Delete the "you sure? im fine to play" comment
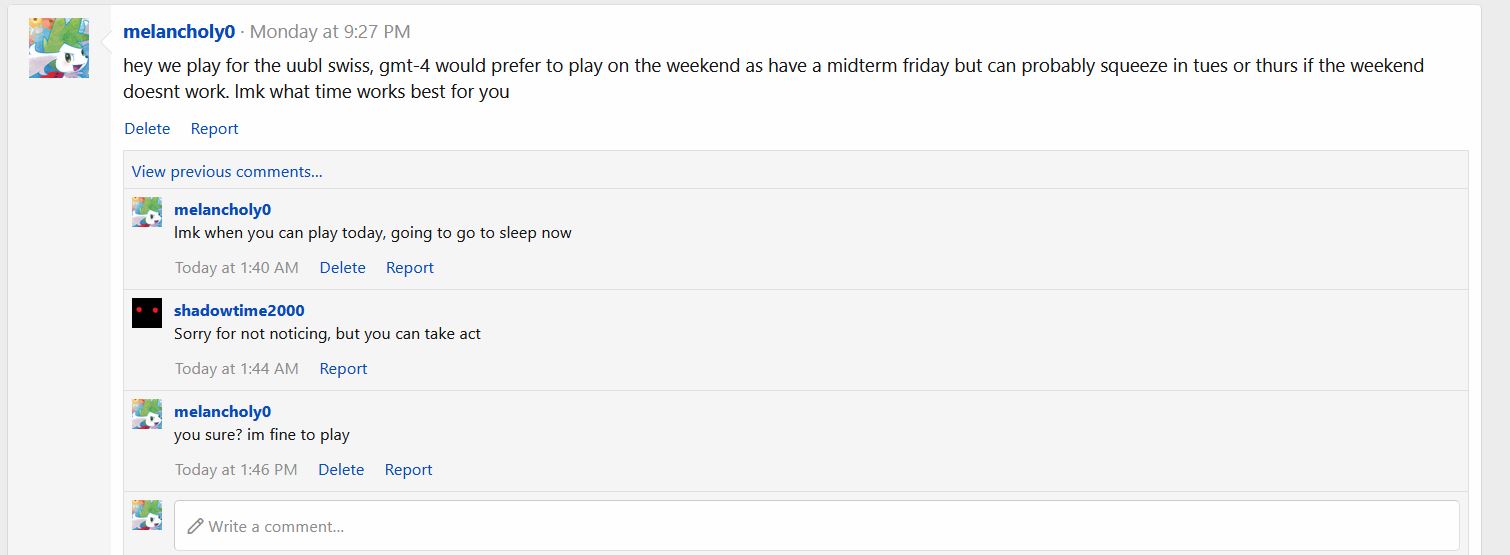Image resolution: width=1510 pixels, height=555 pixels. pos(341,470)
